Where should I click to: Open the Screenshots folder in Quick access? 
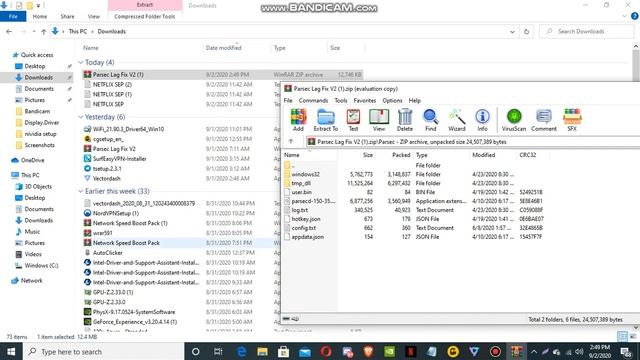point(40,145)
